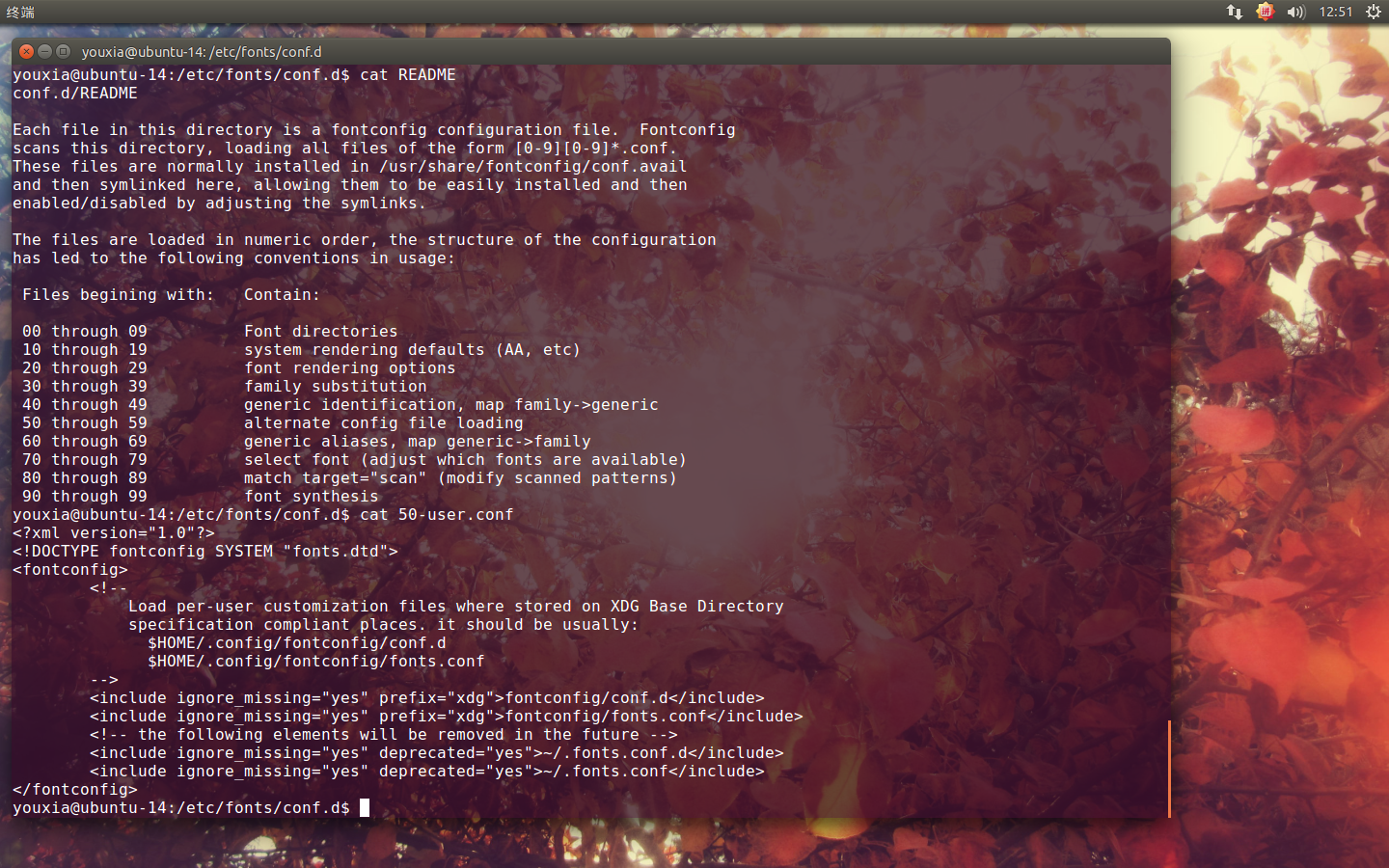Click the '50 through 59' row
The image size is (1389, 868).
(x=85, y=422)
